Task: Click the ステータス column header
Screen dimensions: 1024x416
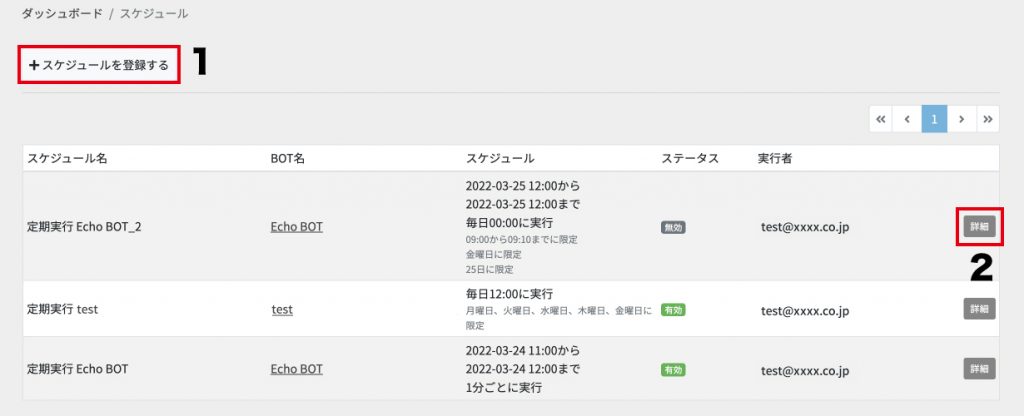Action: tap(690, 158)
